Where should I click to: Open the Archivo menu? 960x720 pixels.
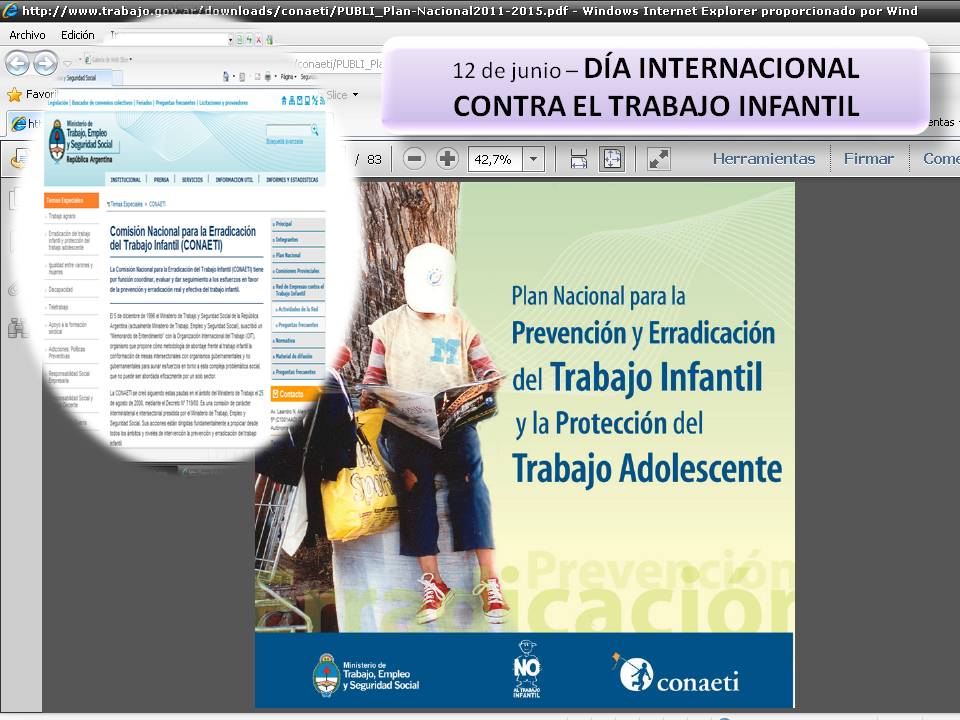[27, 35]
